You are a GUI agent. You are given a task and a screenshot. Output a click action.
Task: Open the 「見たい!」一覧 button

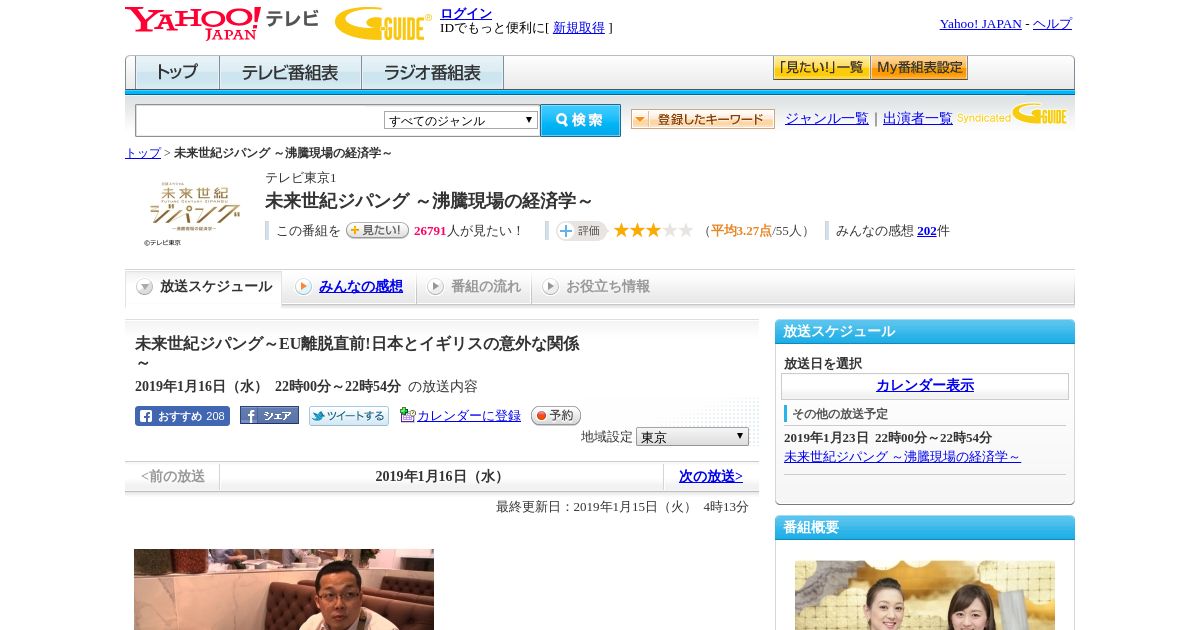[x=821, y=68]
